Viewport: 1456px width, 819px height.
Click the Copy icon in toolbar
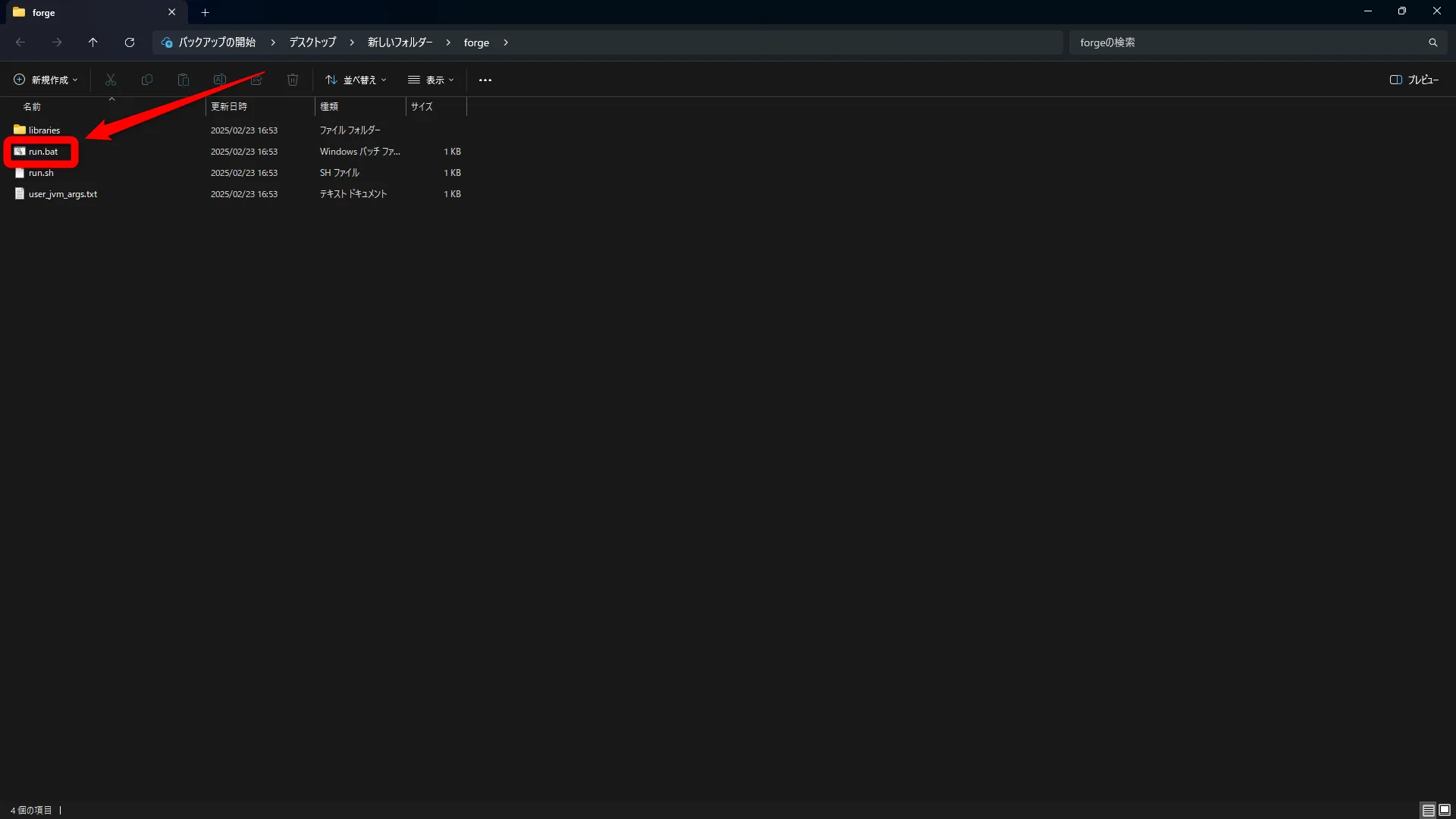pos(147,80)
